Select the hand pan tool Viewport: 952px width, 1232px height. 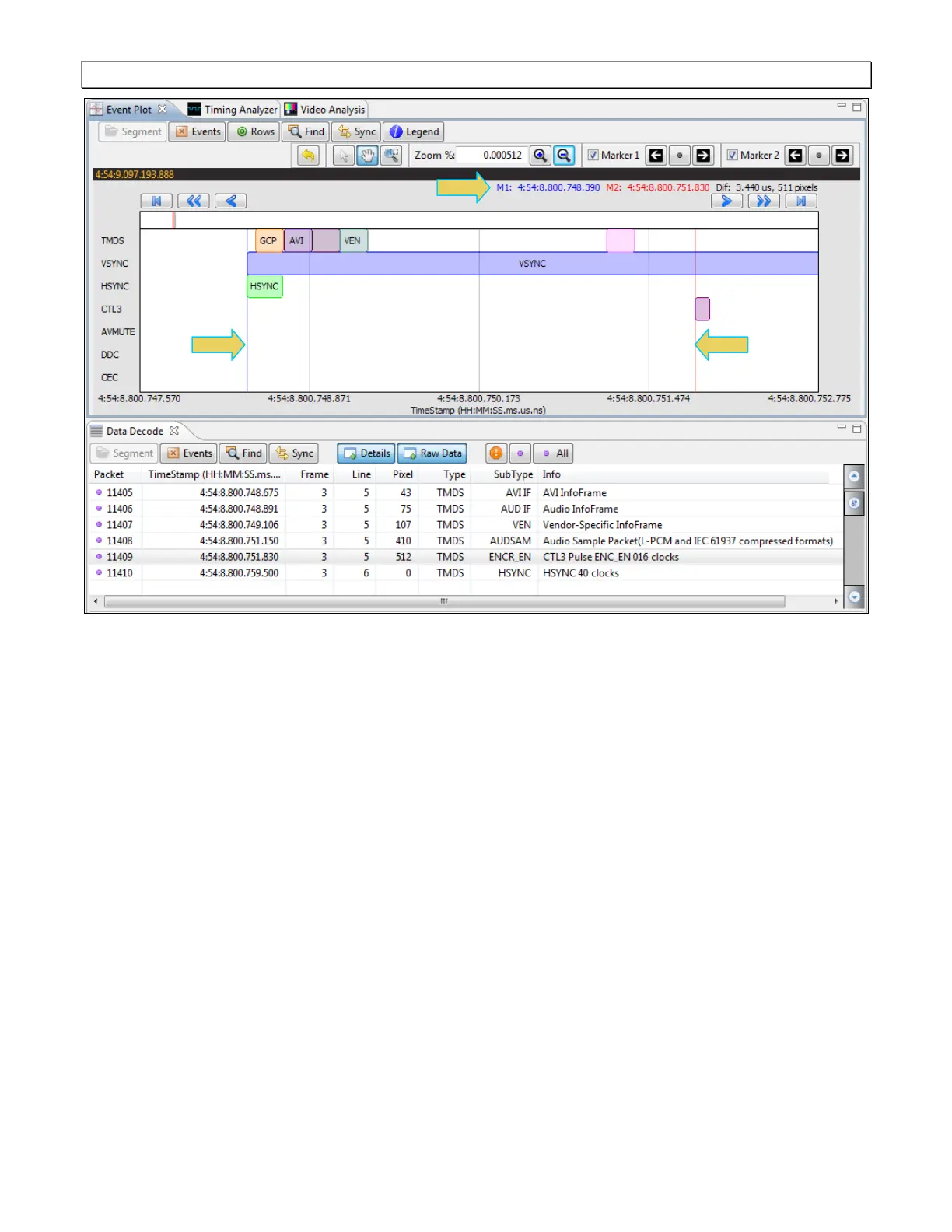pyautogui.click(x=367, y=156)
